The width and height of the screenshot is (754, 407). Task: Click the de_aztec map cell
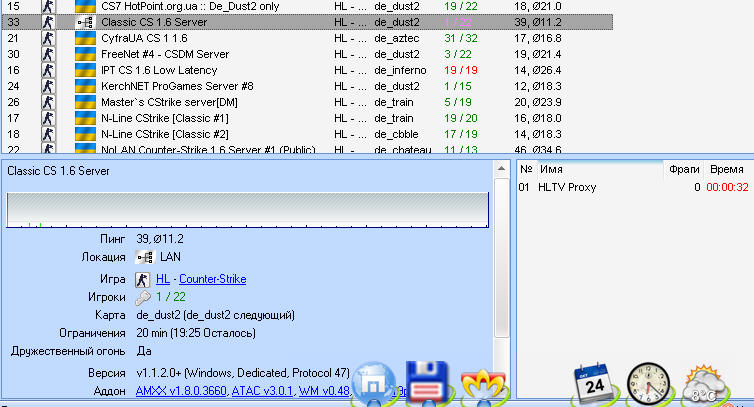point(397,38)
